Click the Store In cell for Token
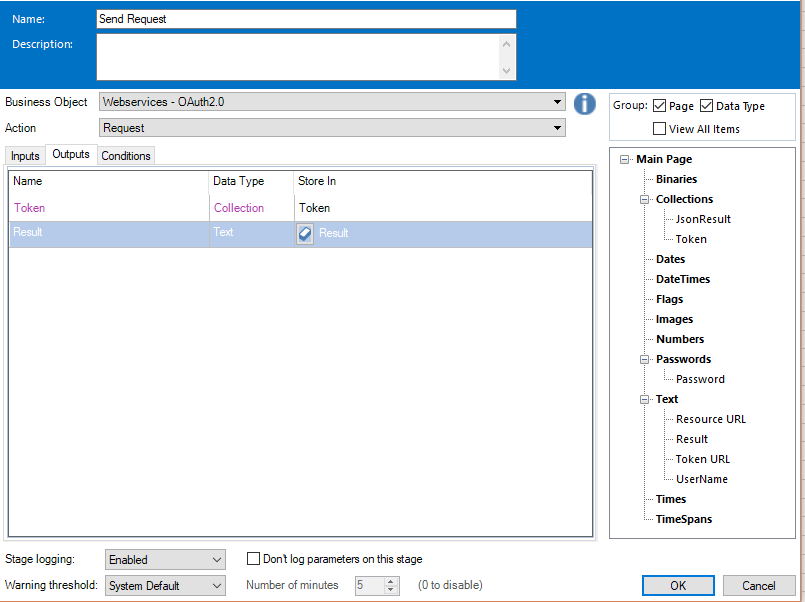Screen dimensions: 805x602 click(x=444, y=208)
